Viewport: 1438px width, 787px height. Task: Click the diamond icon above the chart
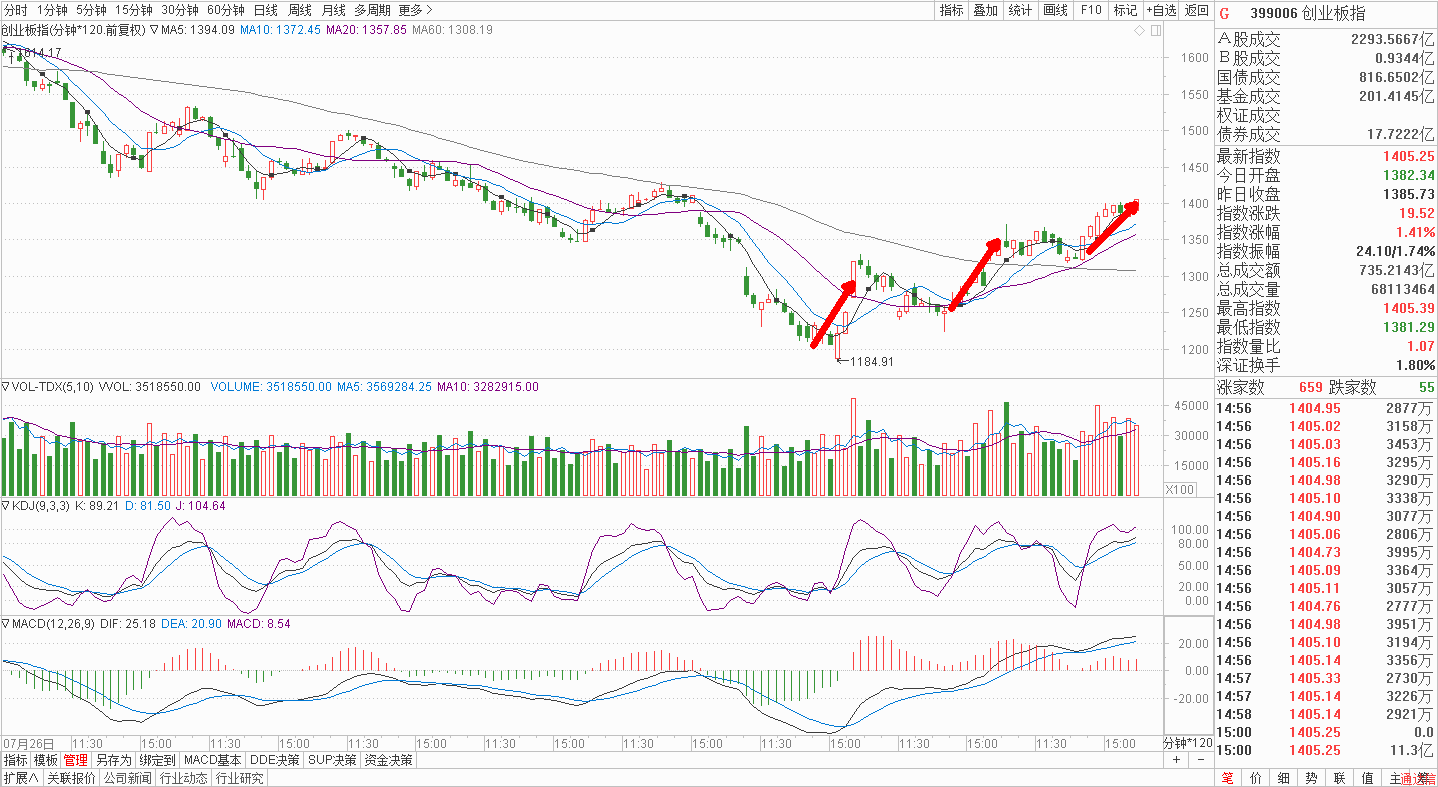[1138, 31]
